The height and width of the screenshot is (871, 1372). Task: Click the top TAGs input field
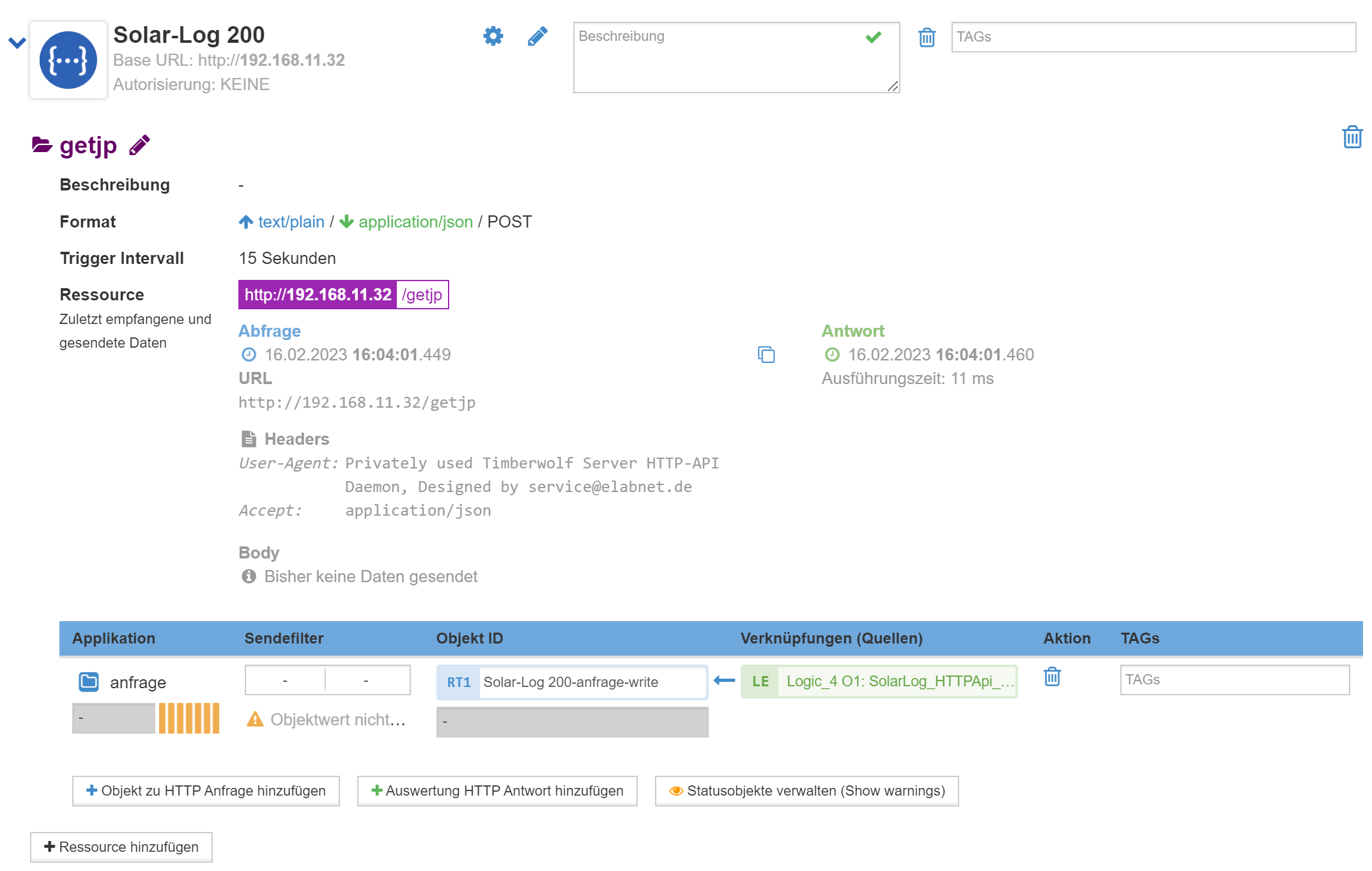1153,37
